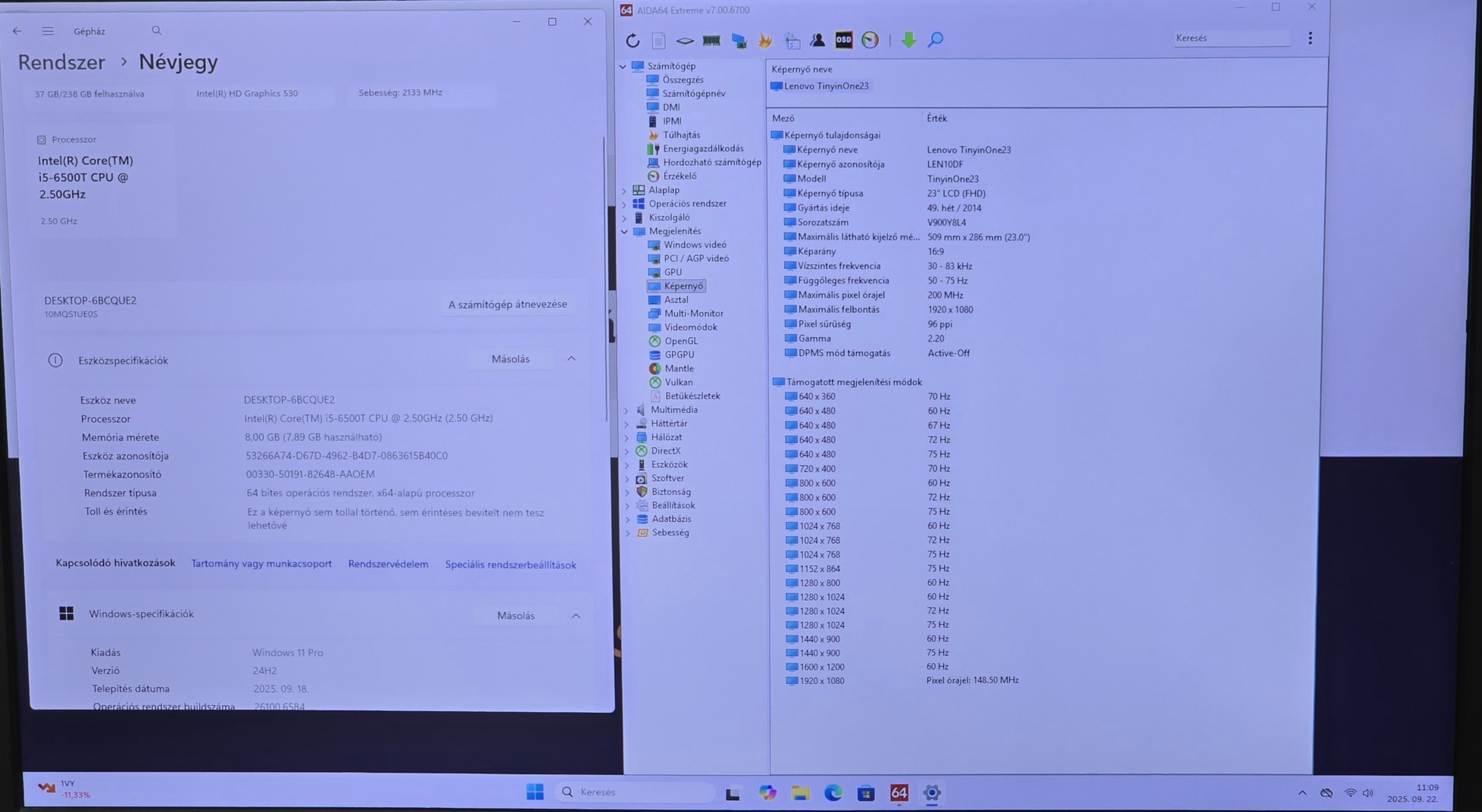Open the Settings hamburger navigation menu
The image size is (1482, 812).
48,31
